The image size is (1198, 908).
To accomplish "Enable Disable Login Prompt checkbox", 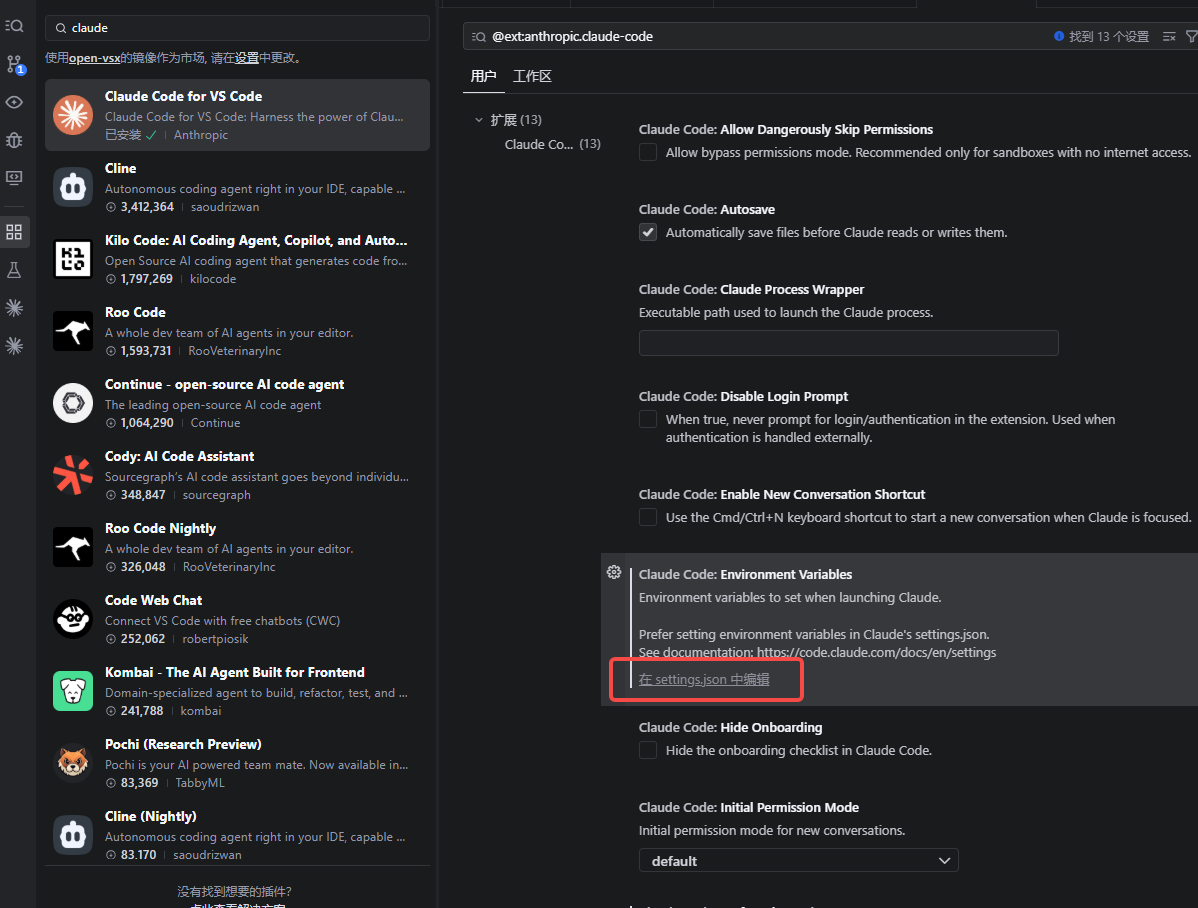I will click(x=648, y=419).
